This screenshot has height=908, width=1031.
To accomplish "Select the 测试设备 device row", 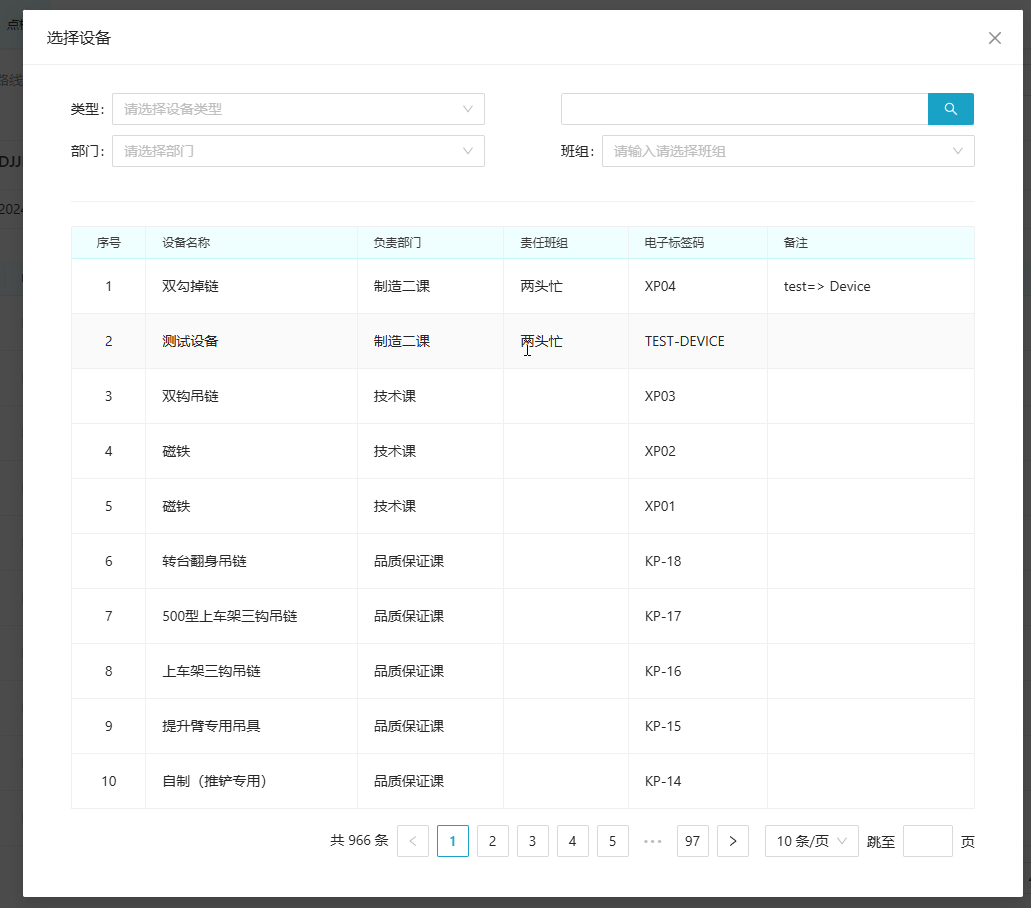I will point(523,341).
